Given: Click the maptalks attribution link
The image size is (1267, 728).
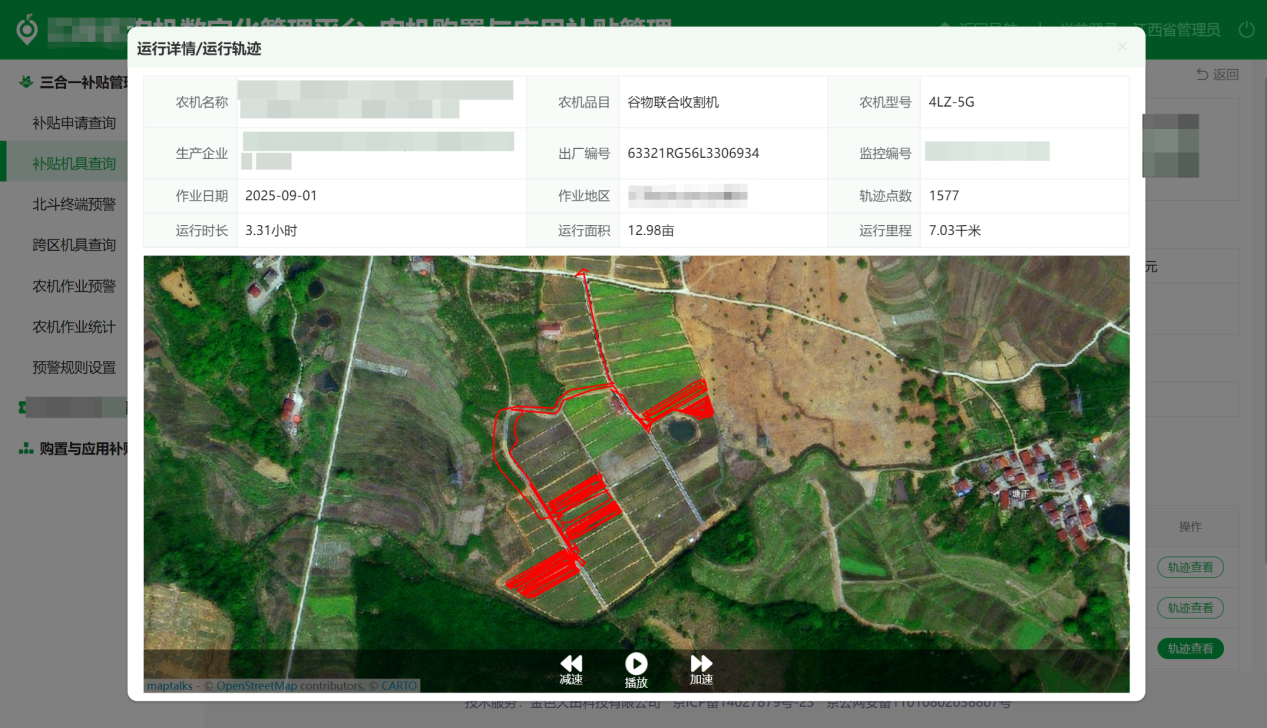Looking at the screenshot, I should tap(169, 686).
